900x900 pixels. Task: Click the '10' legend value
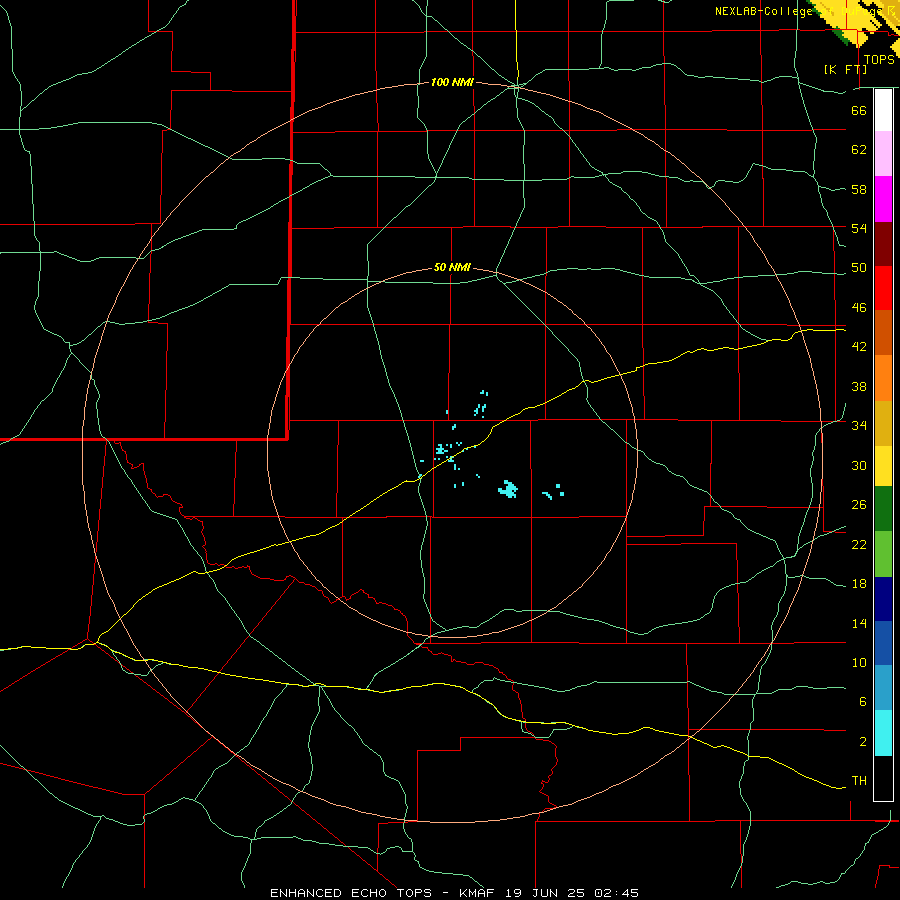click(x=859, y=663)
